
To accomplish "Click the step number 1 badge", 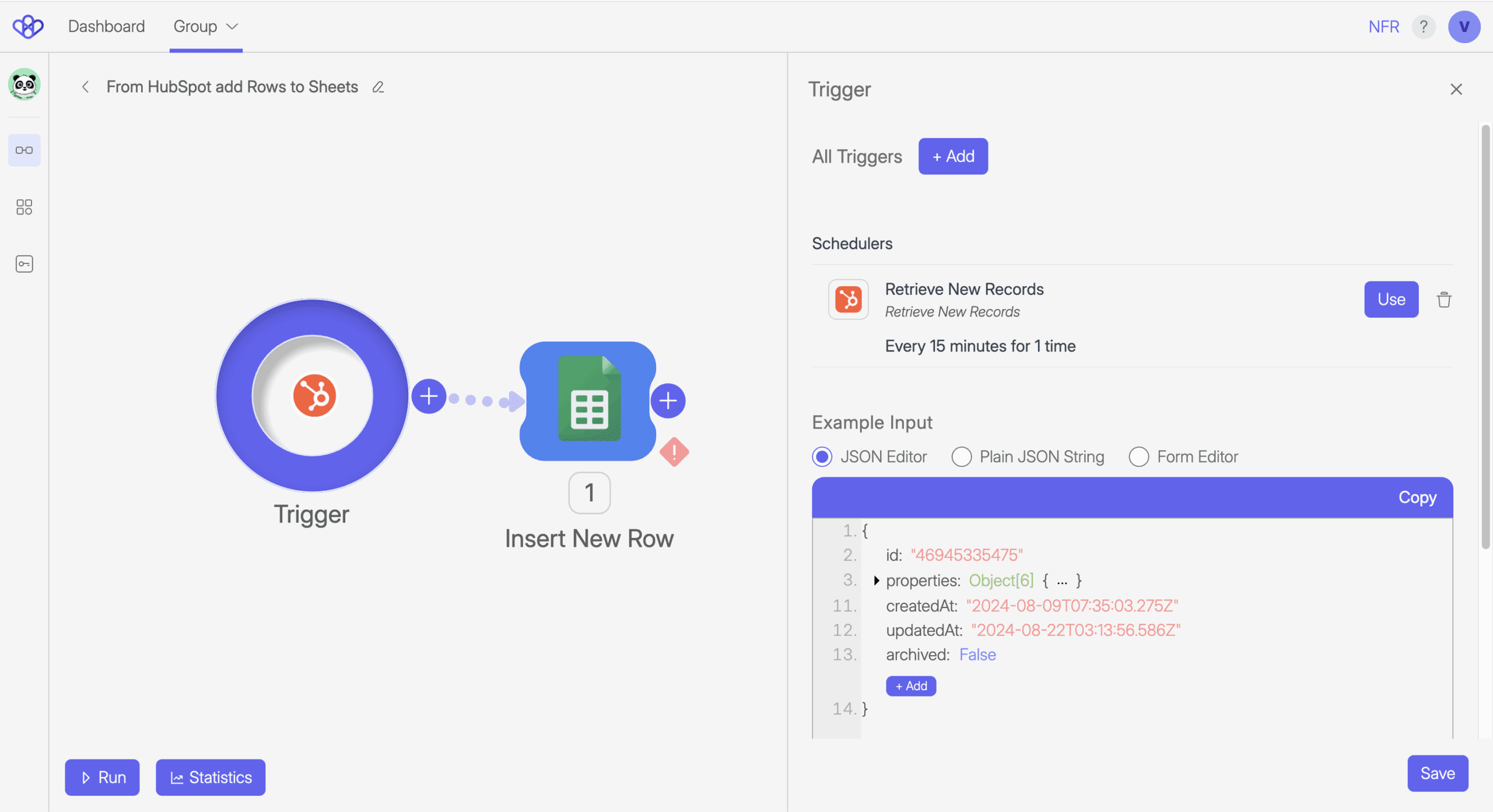I will [x=590, y=493].
